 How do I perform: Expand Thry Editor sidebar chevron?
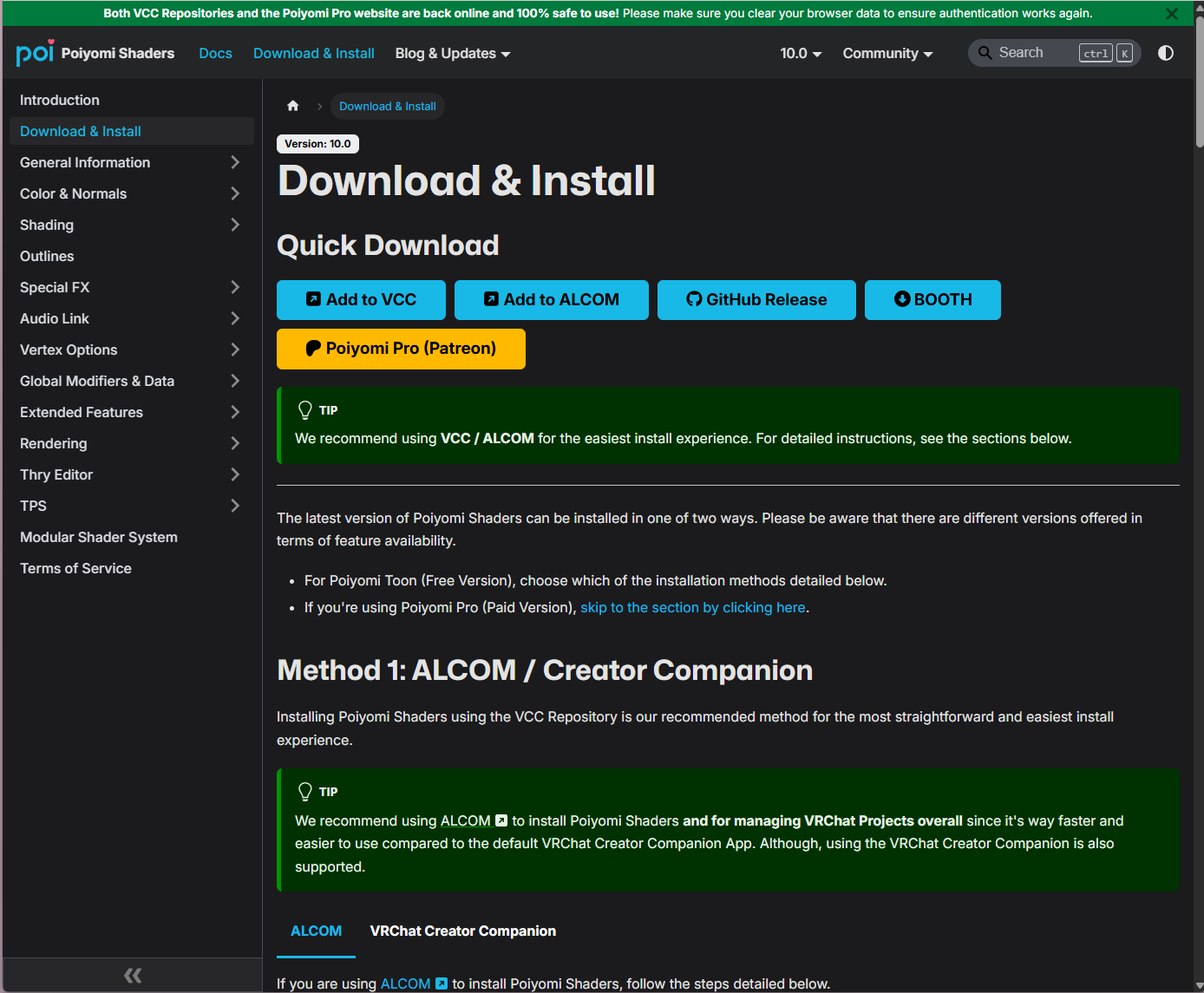pos(235,474)
